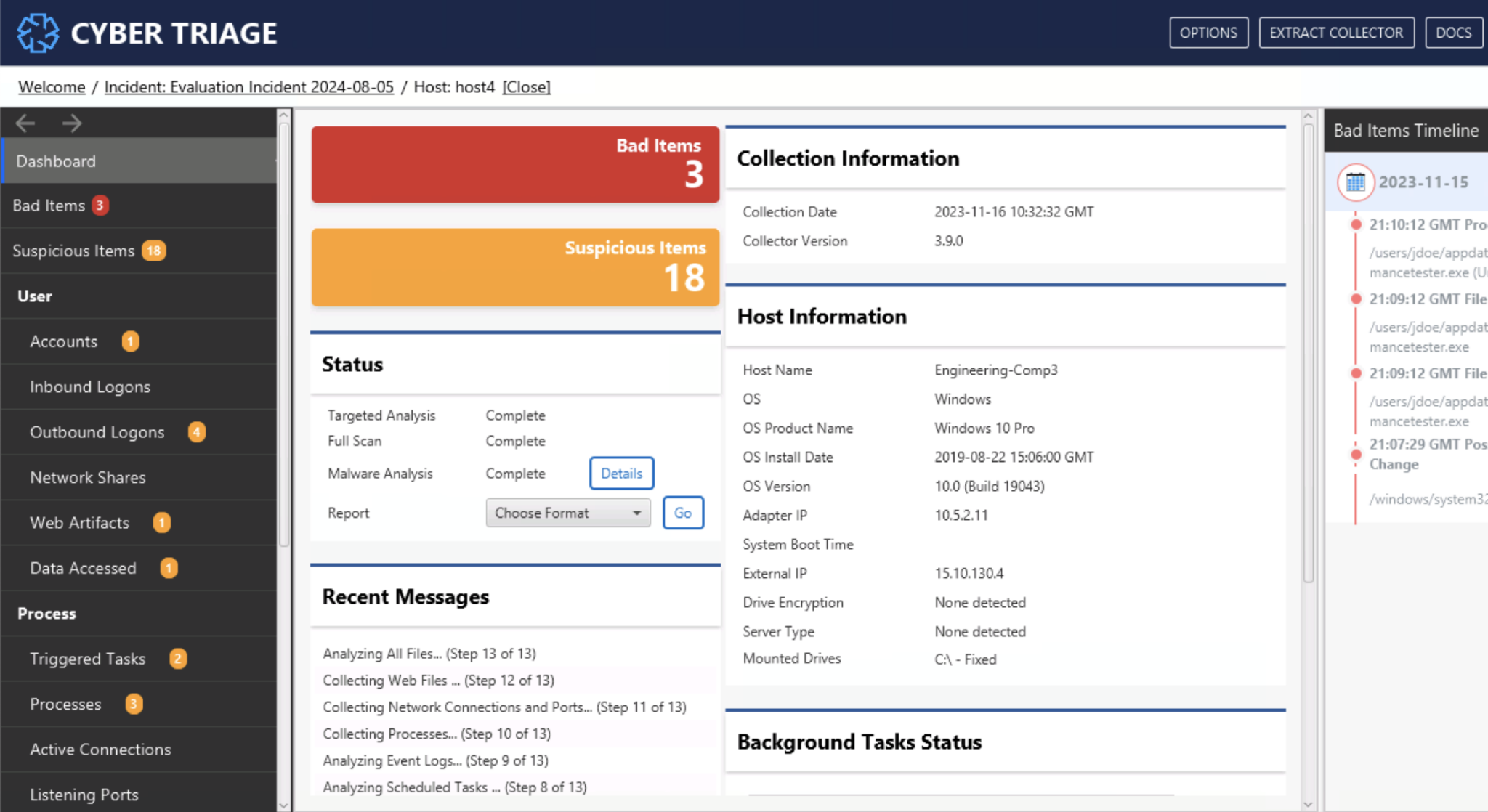Viewport: 1488px width, 812px height.
Task: Open Incident: Evaluation Incident 2024-08-05
Action: (x=248, y=86)
